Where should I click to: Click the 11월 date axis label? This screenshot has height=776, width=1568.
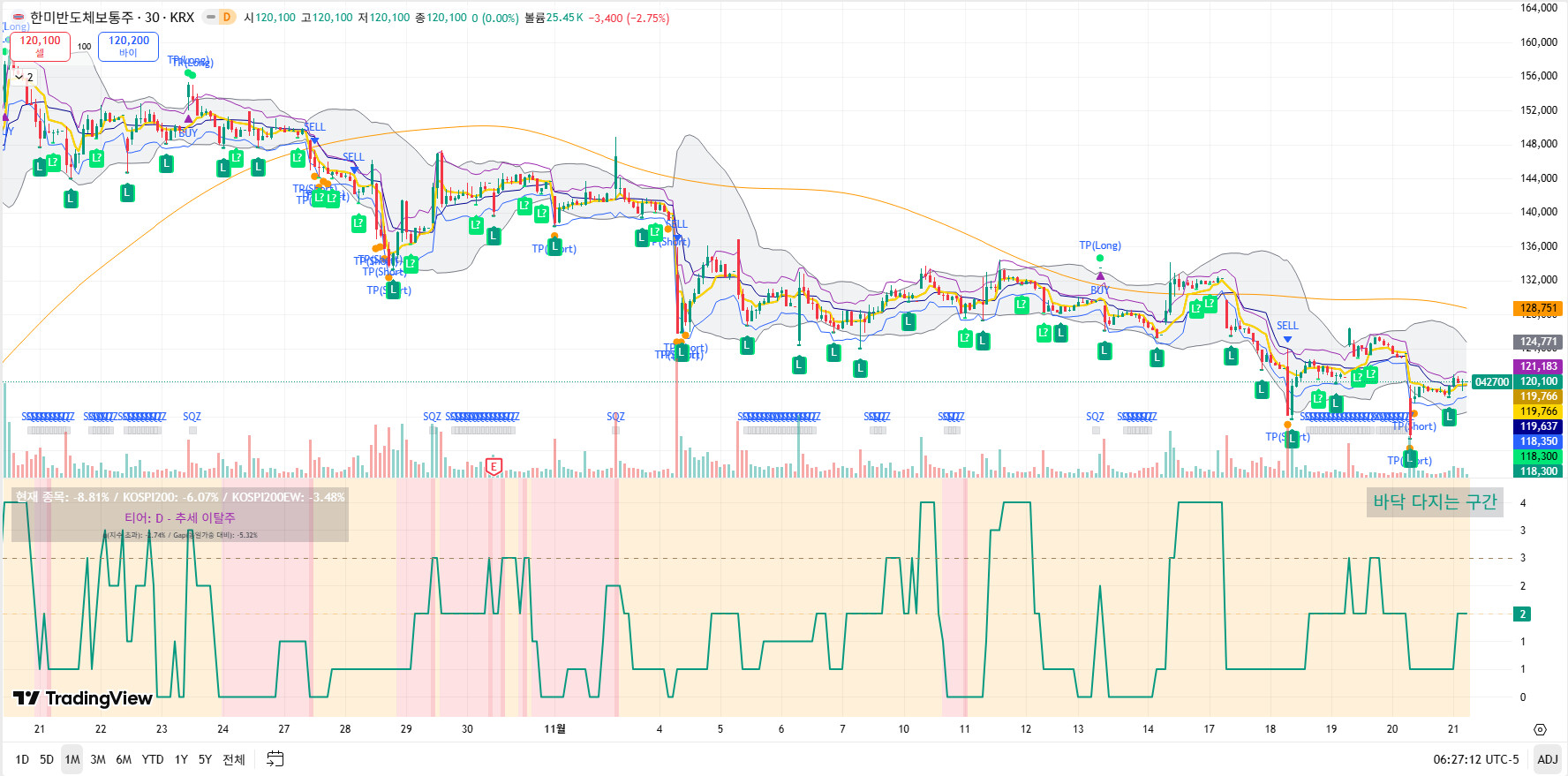pos(554,729)
